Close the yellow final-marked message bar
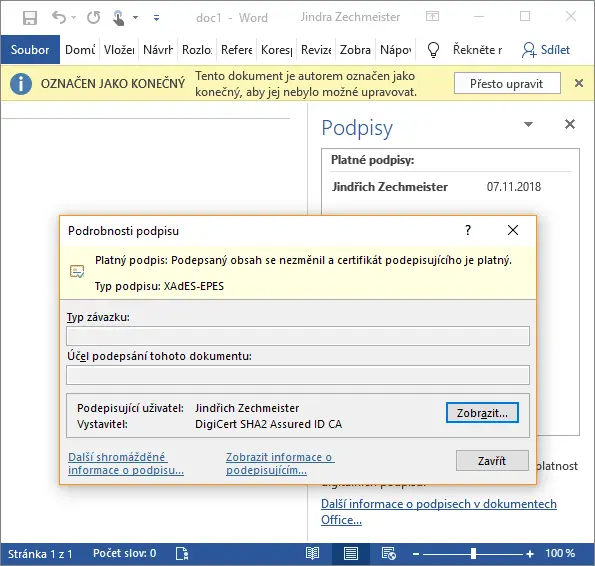595x566 pixels. coord(579,83)
